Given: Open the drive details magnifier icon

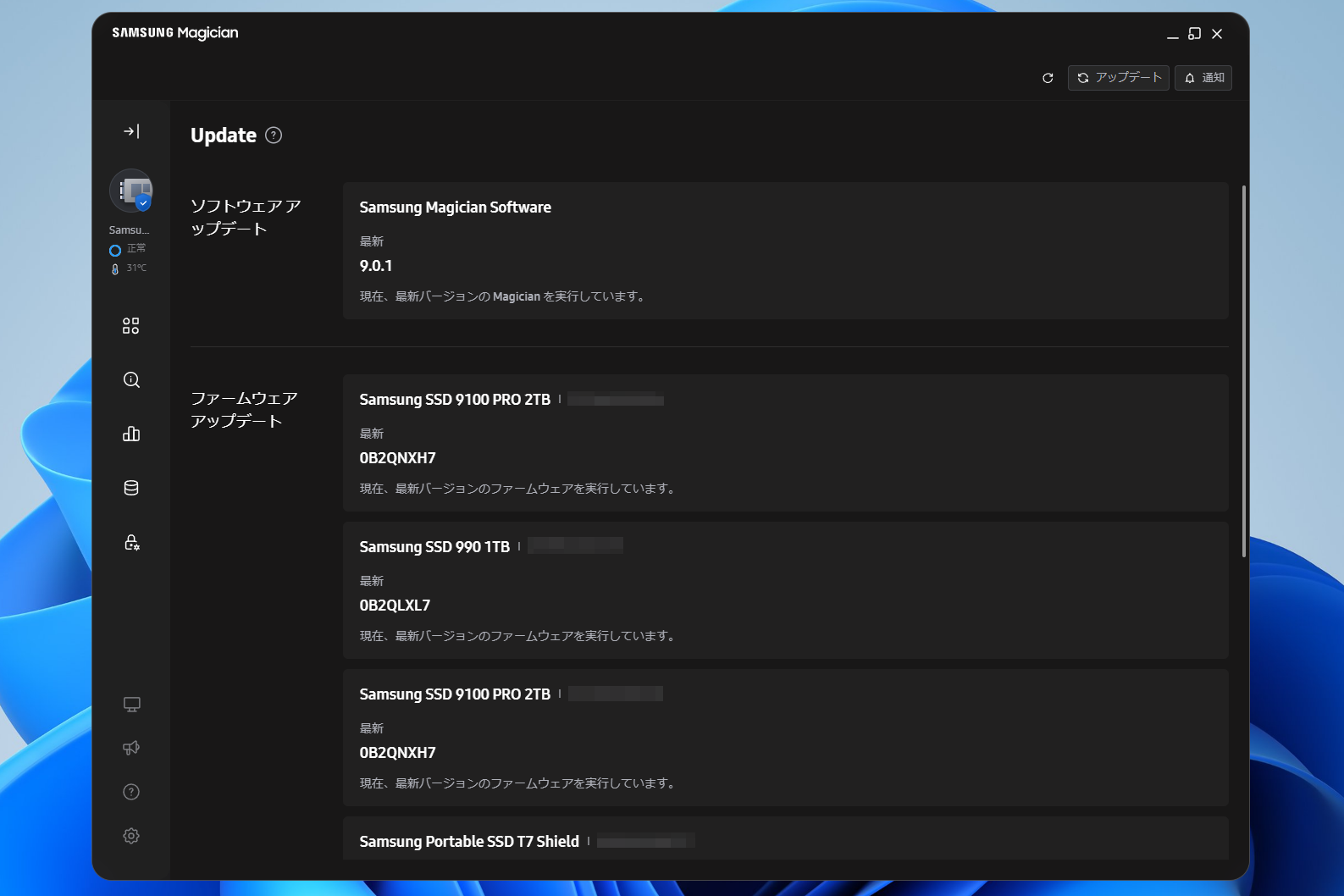Looking at the screenshot, I should coord(131,380).
